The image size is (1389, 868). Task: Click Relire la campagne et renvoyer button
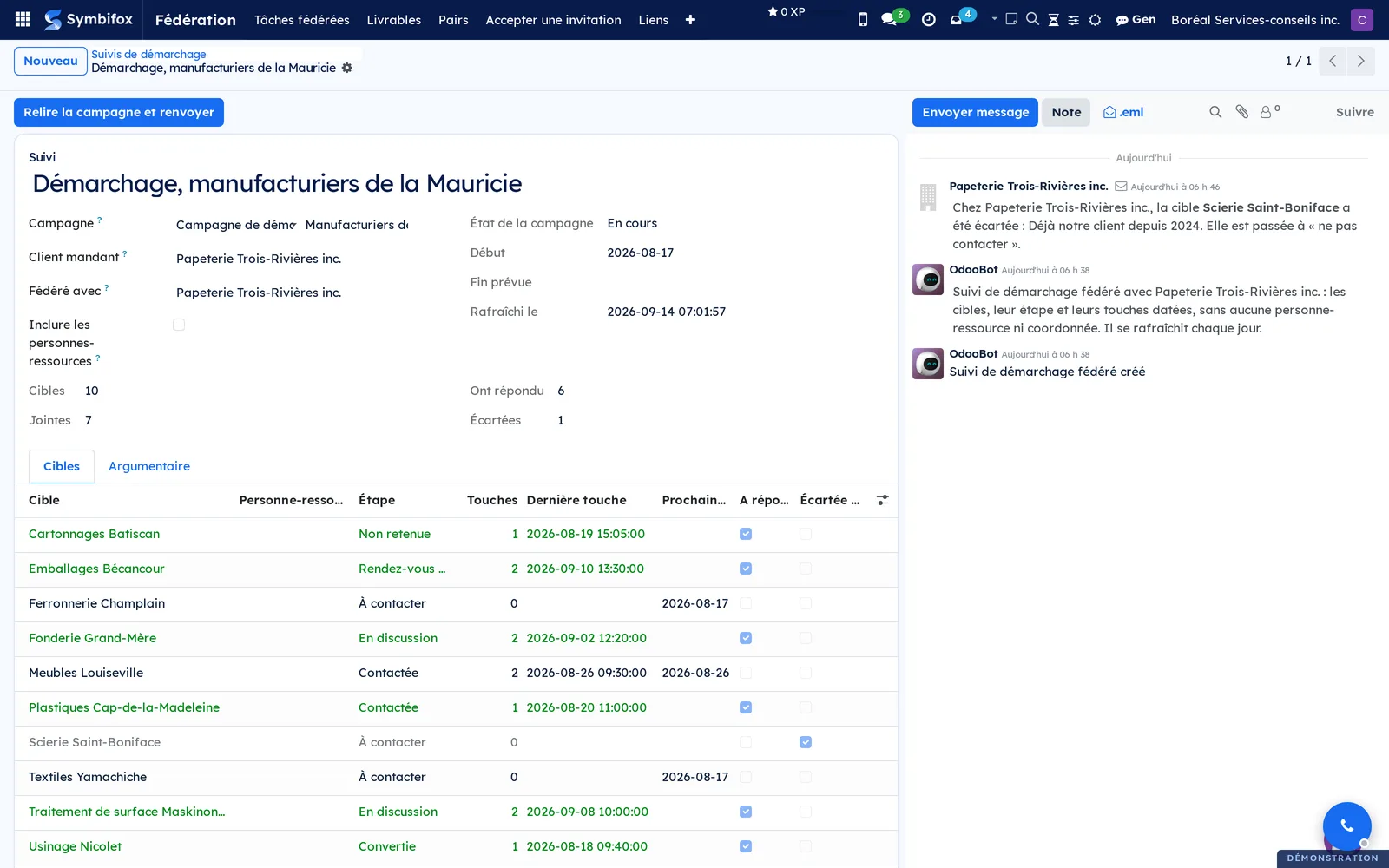119,112
